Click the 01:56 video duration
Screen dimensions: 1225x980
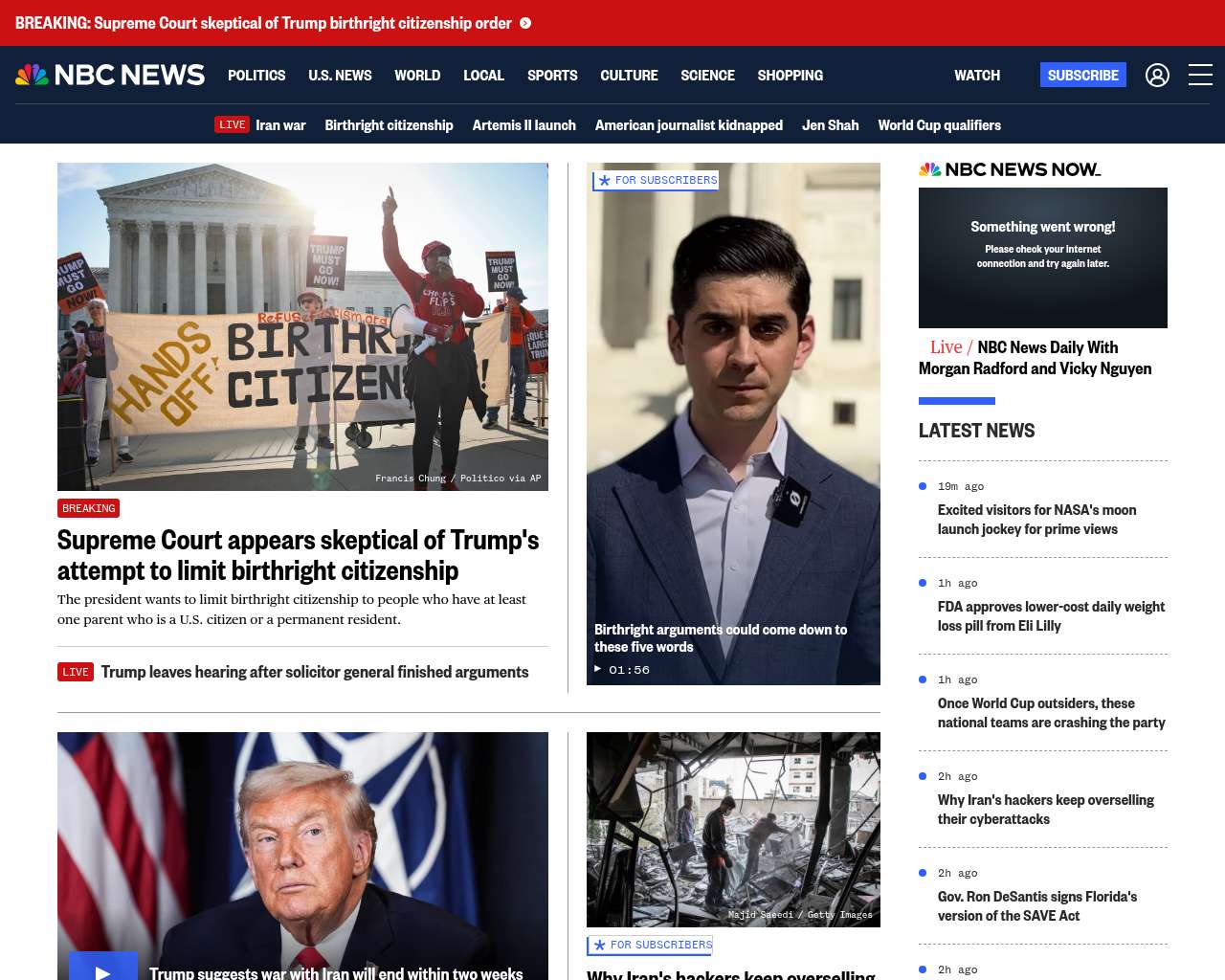point(629,670)
